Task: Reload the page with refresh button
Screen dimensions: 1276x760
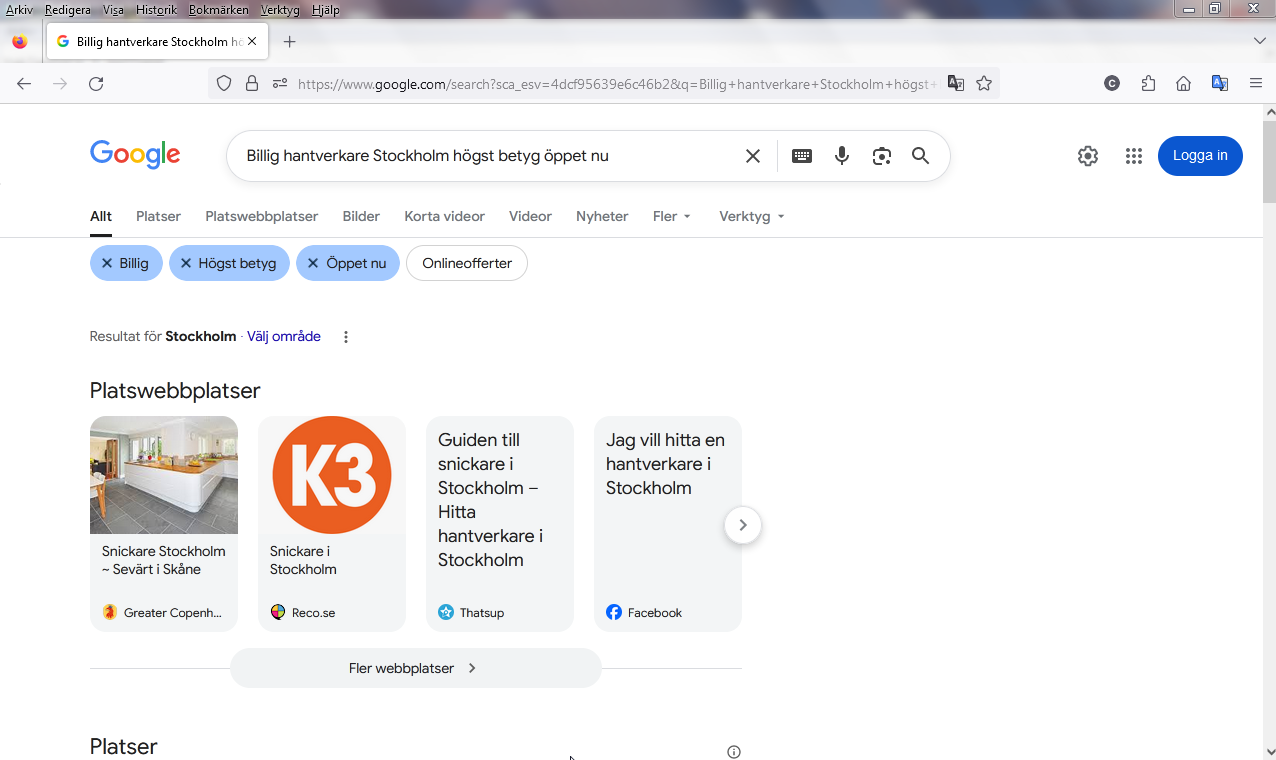Action: pyautogui.click(x=96, y=84)
